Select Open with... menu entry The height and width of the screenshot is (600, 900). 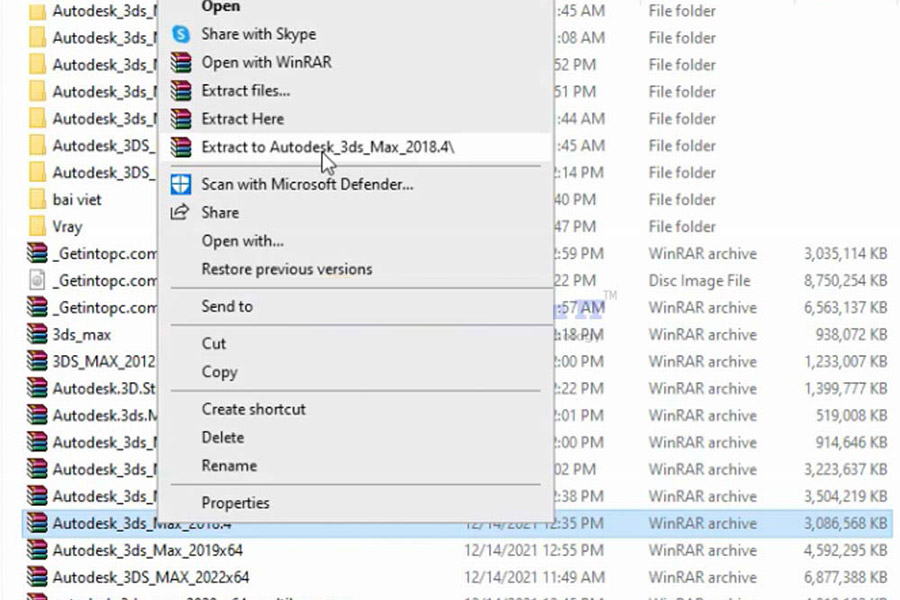[x=242, y=241]
